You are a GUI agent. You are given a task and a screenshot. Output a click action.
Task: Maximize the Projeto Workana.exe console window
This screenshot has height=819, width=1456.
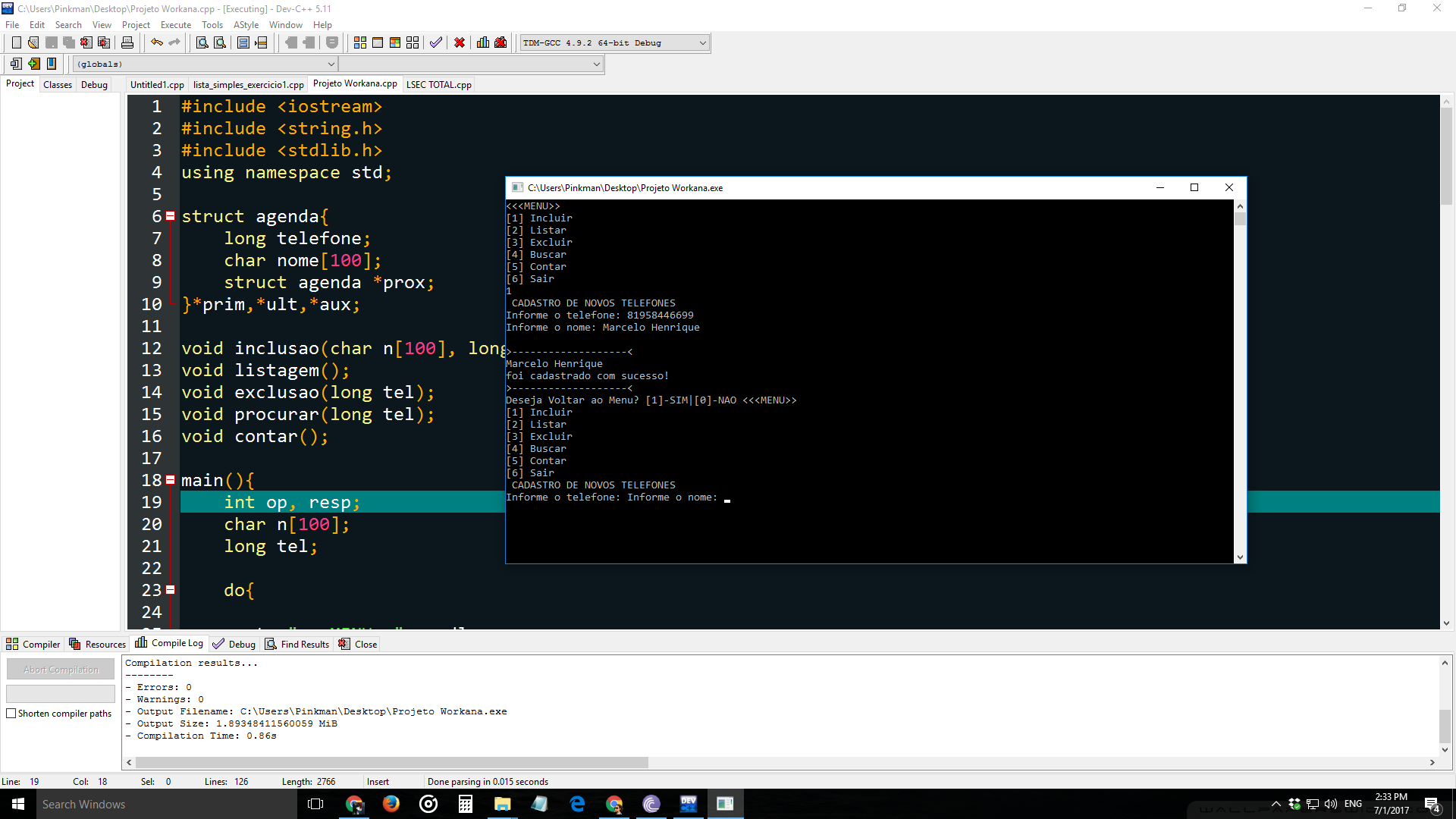[x=1194, y=187]
